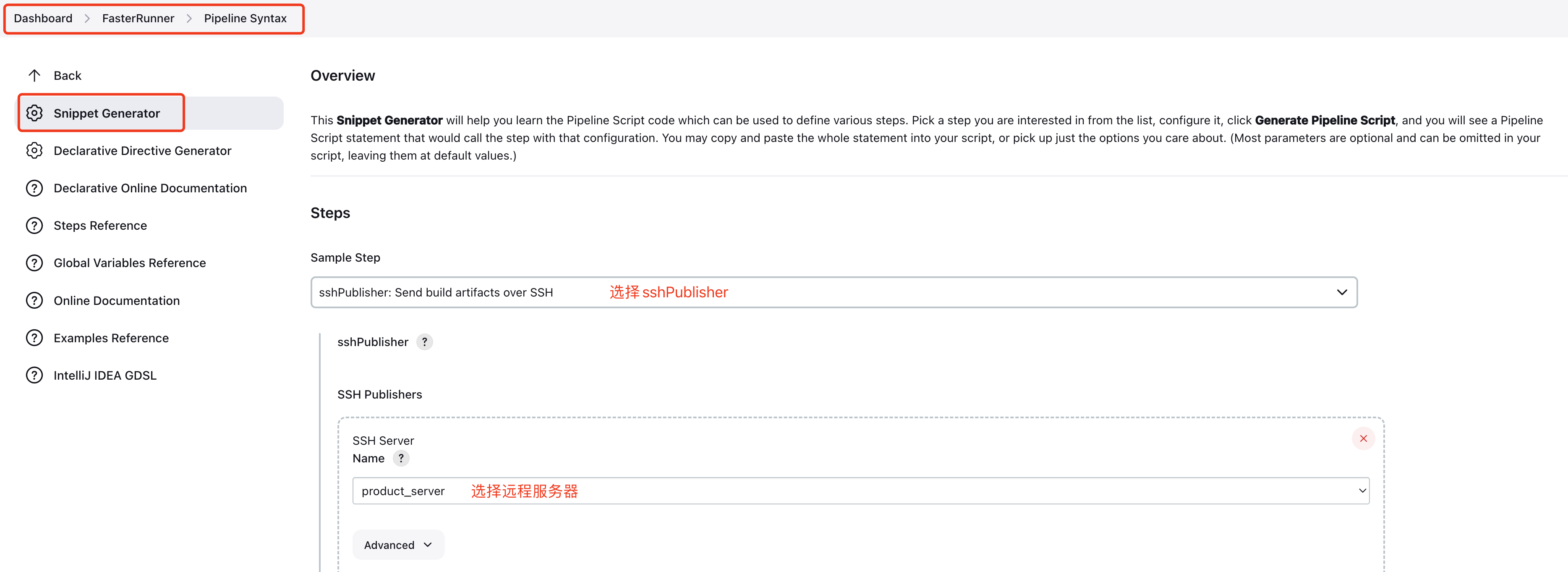This screenshot has height=572, width=1568.
Task: Click the Declarative Directive Generator gear icon
Action: 34,150
